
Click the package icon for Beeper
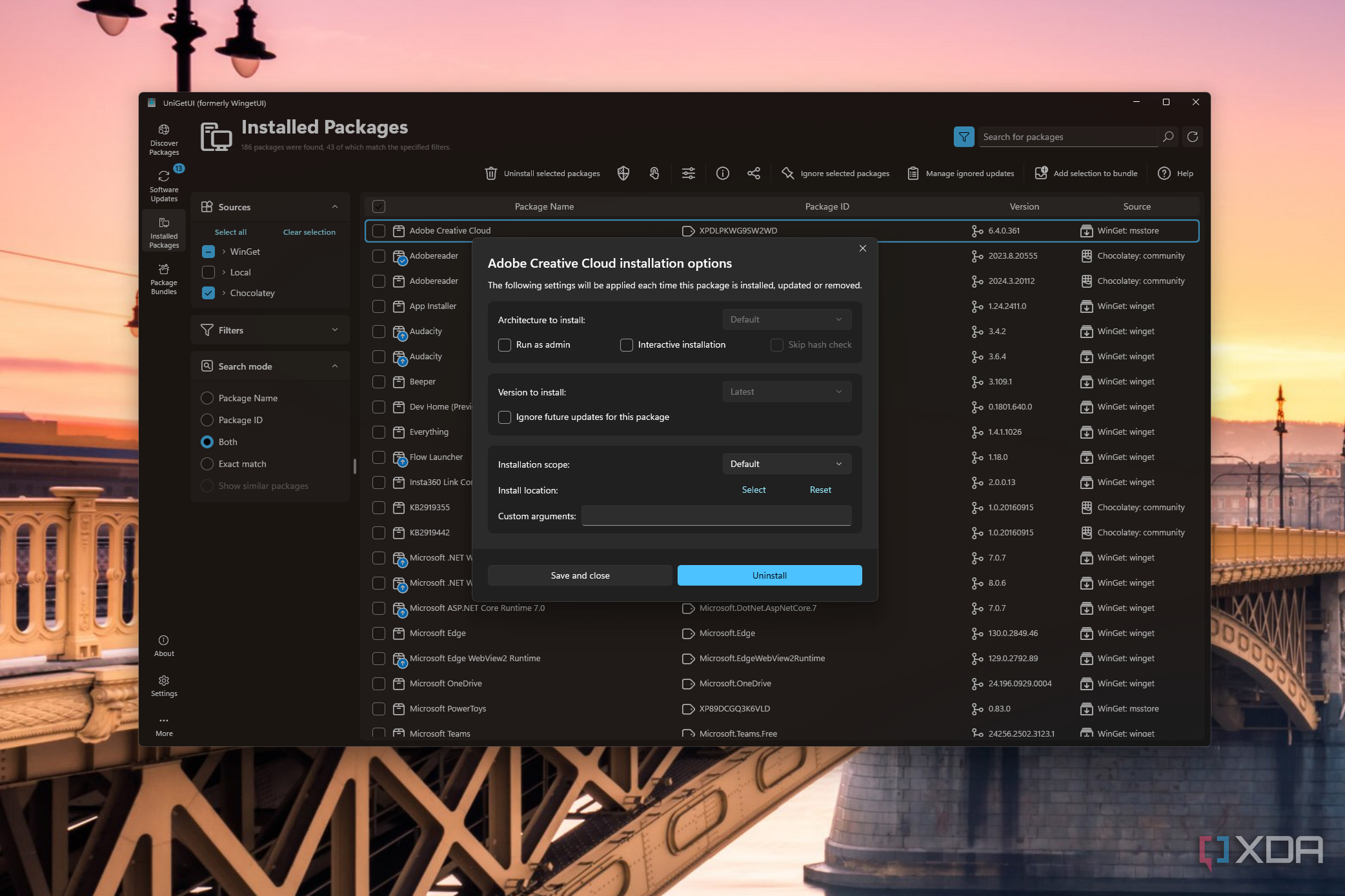coord(399,382)
